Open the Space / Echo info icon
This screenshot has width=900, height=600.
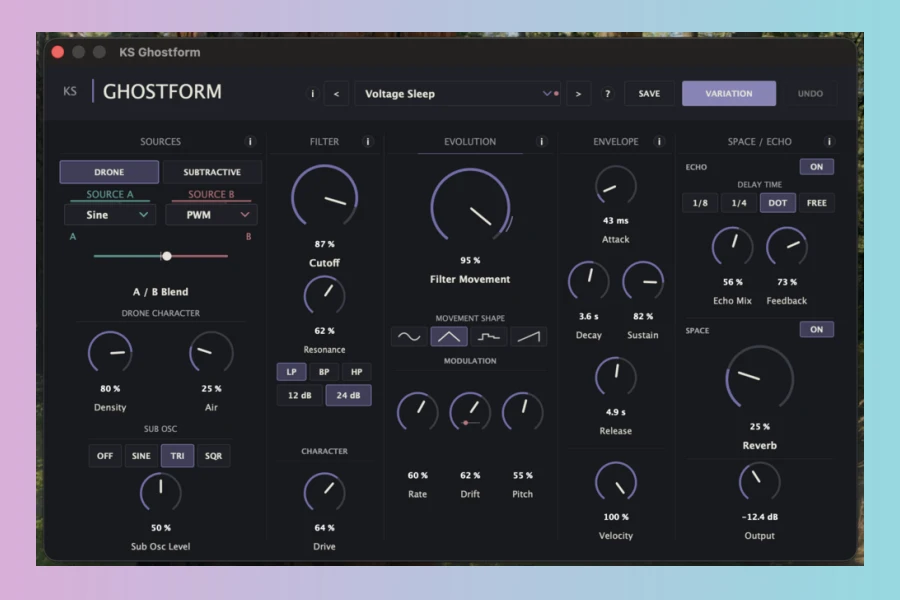[829, 142]
